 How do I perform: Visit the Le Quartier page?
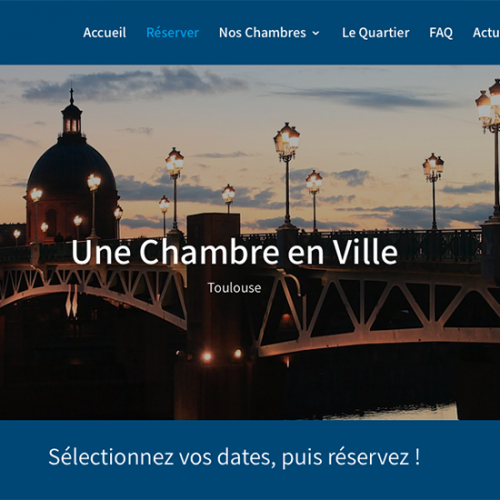tap(376, 33)
